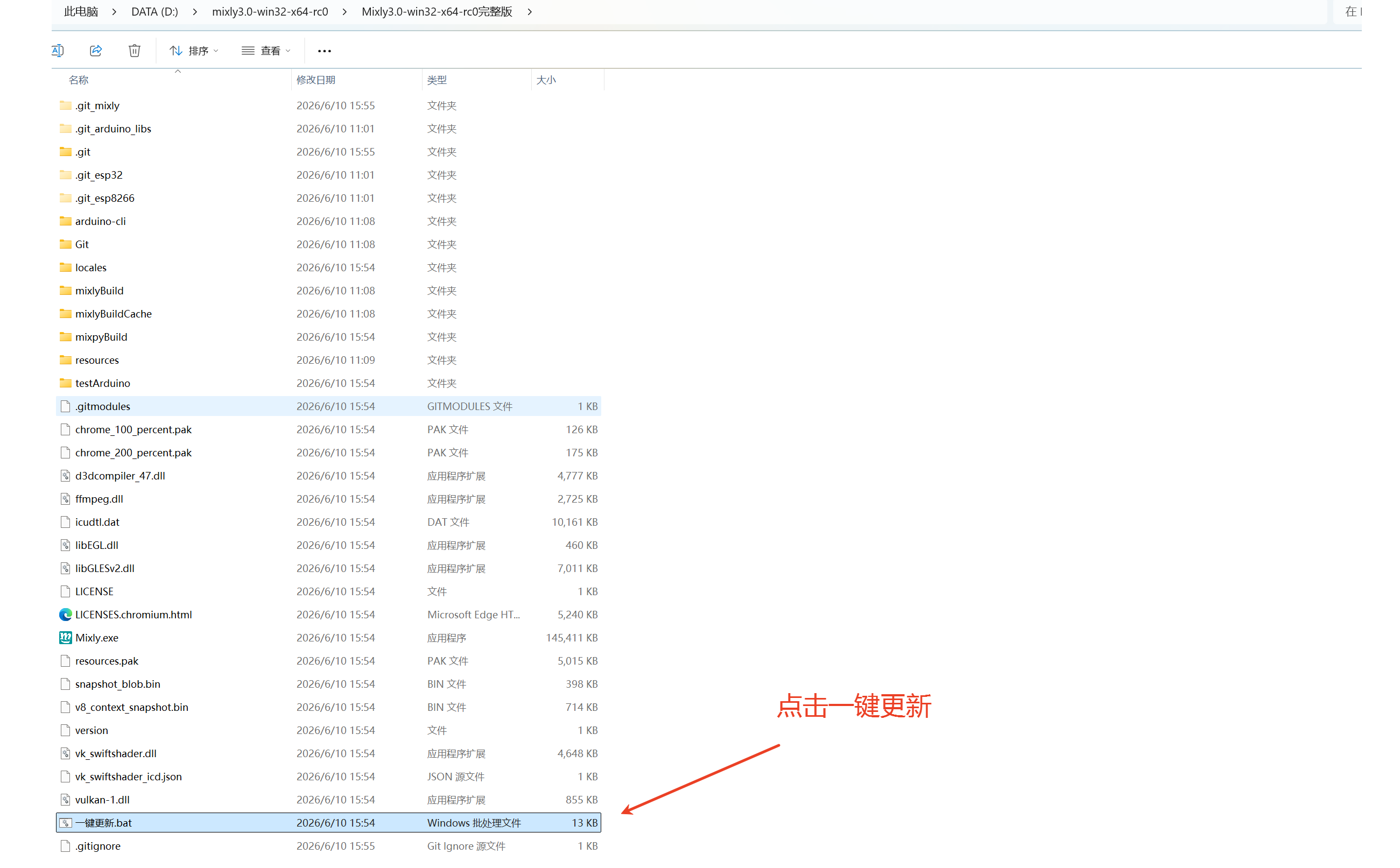Select the .git folder icon
The width and height of the screenshot is (1400, 868).
click(66, 152)
